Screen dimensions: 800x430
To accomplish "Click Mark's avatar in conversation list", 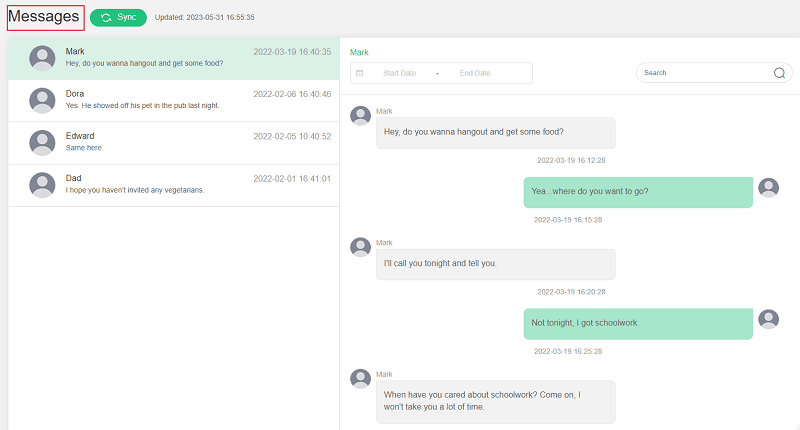I will 42,58.
